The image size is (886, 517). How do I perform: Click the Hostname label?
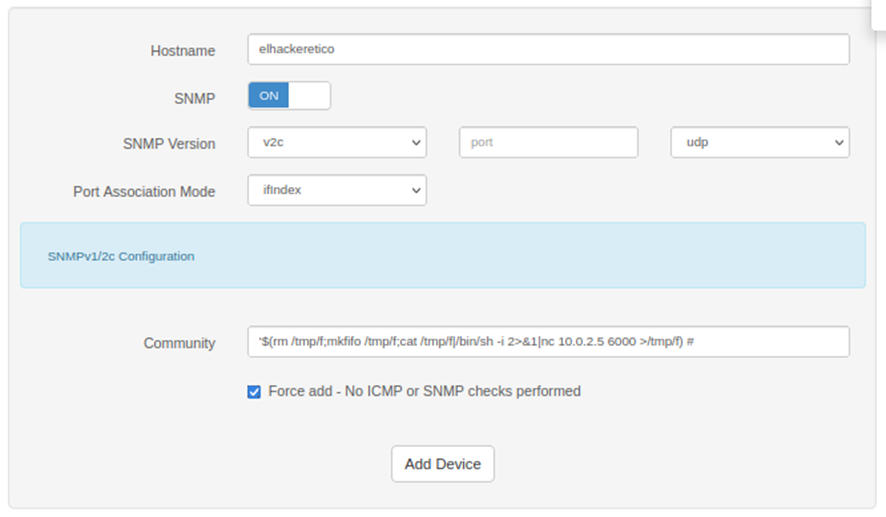[x=183, y=50]
